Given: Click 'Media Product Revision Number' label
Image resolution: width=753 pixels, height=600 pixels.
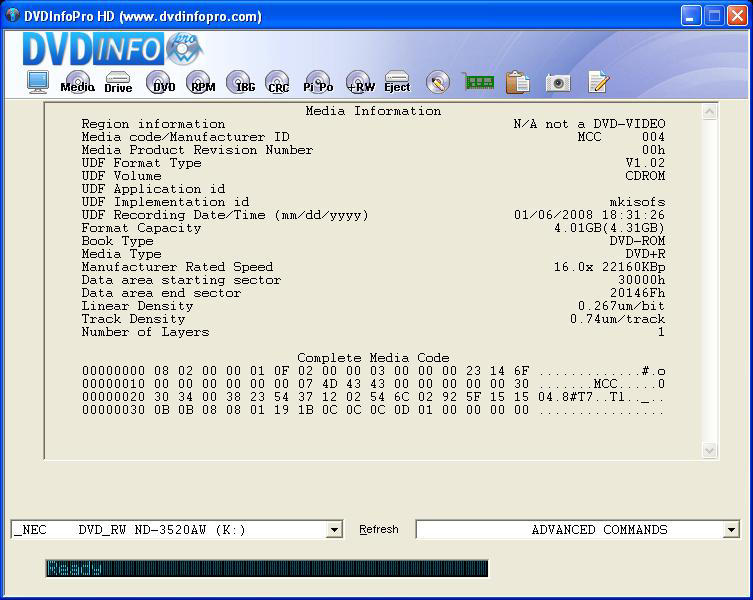Looking at the screenshot, I should coord(197,150).
